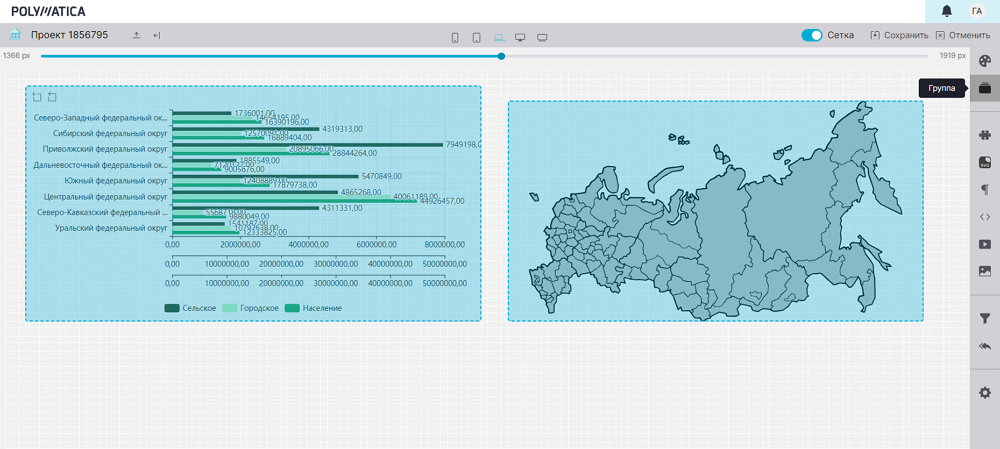The image size is (1000, 449).
Task: Add a widget via the puzzle icon
Action: coord(985,135)
